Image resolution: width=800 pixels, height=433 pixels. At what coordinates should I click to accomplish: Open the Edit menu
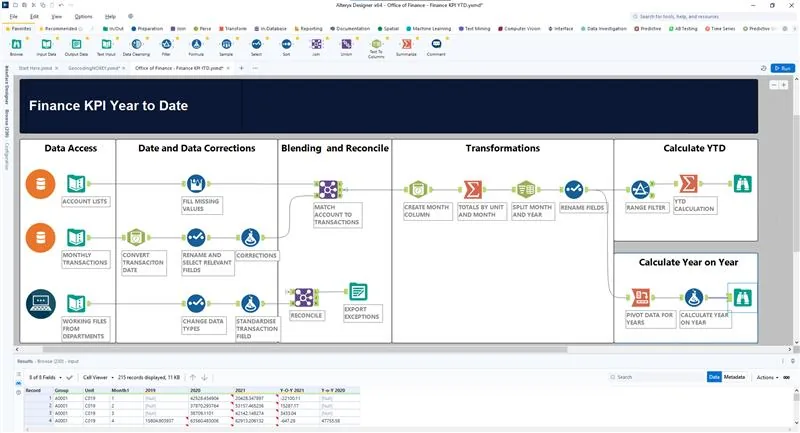coord(34,16)
